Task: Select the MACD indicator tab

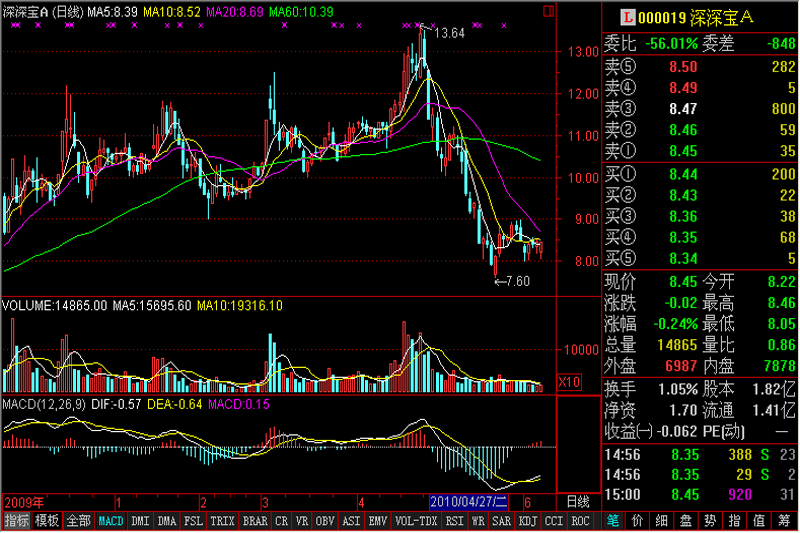Action: pyautogui.click(x=111, y=521)
